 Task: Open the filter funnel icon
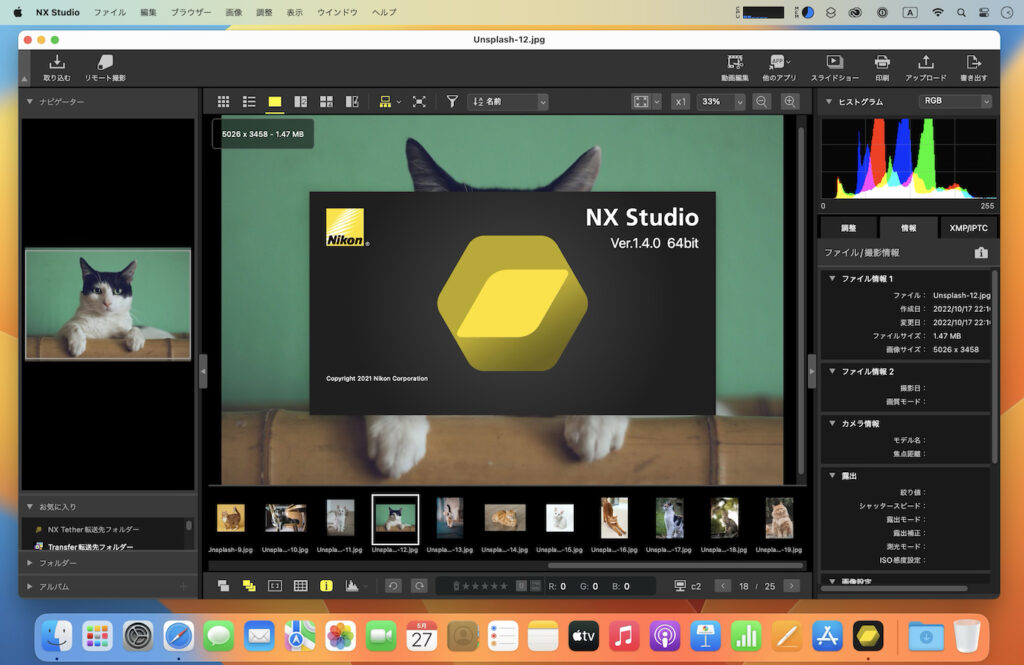coord(452,101)
